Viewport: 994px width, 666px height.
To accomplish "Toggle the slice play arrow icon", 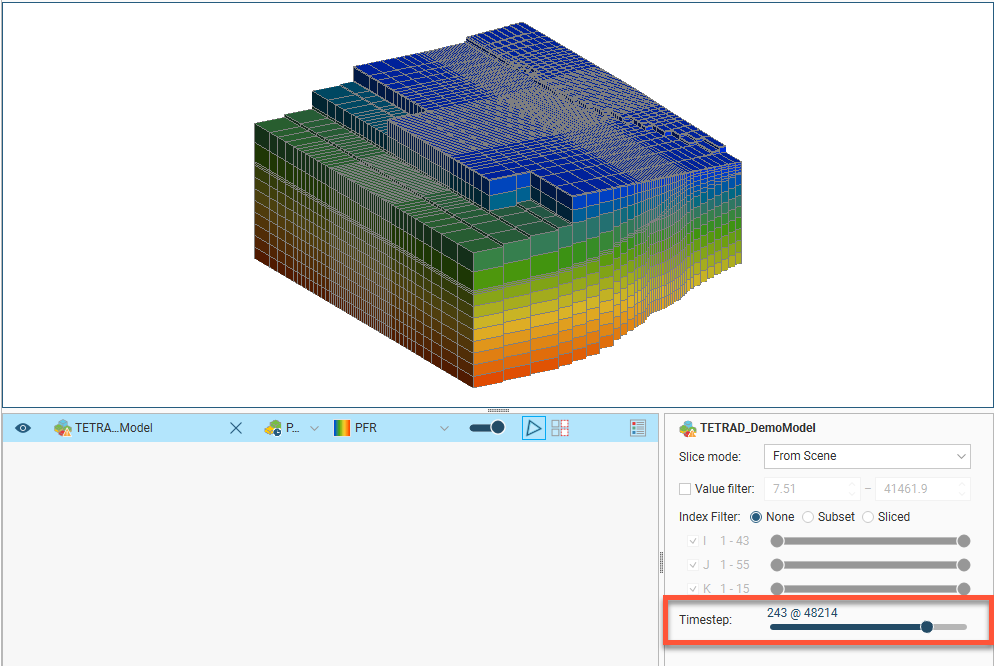I will point(534,428).
